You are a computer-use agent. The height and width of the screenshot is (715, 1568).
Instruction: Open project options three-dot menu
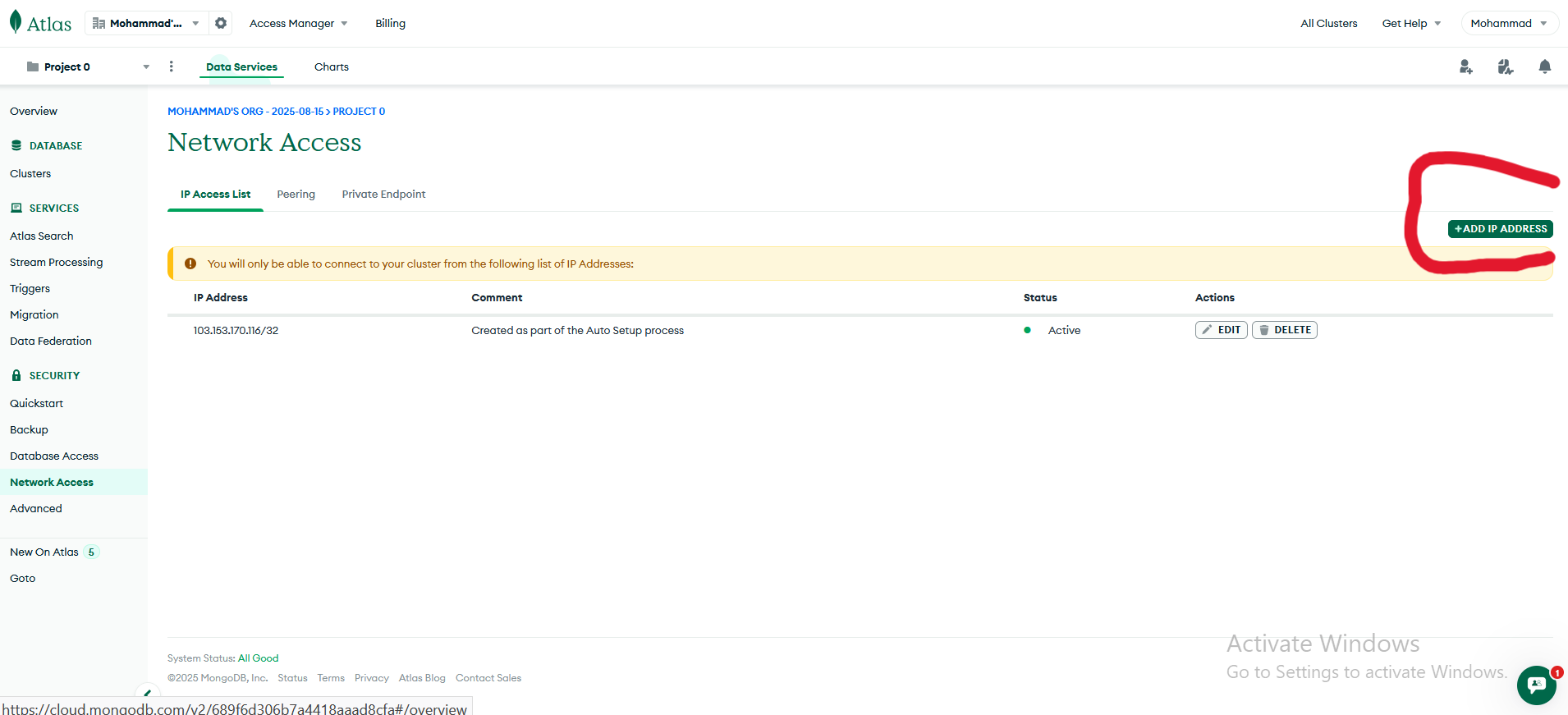[171, 66]
